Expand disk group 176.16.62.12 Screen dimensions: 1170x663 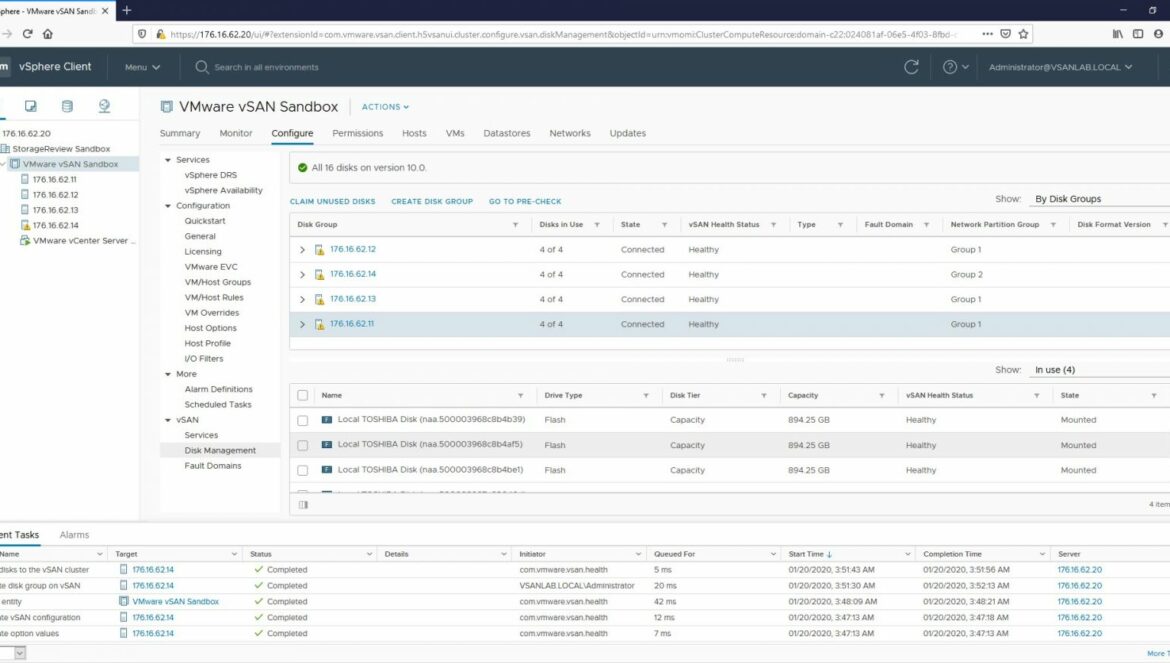(x=302, y=250)
